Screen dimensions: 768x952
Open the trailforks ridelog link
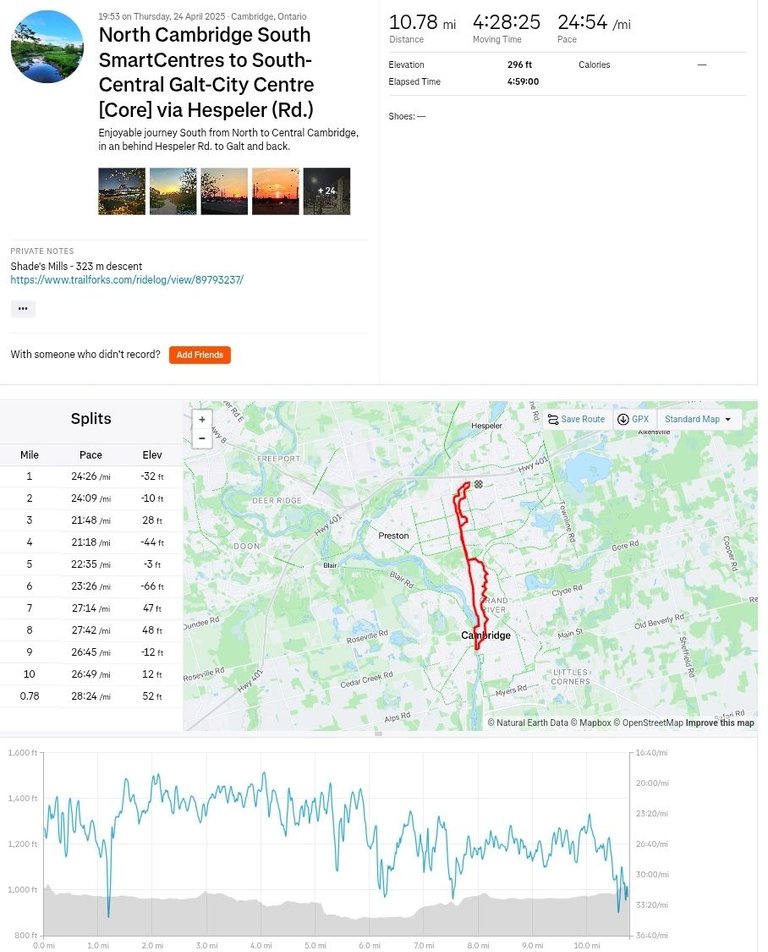(x=127, y=280)
